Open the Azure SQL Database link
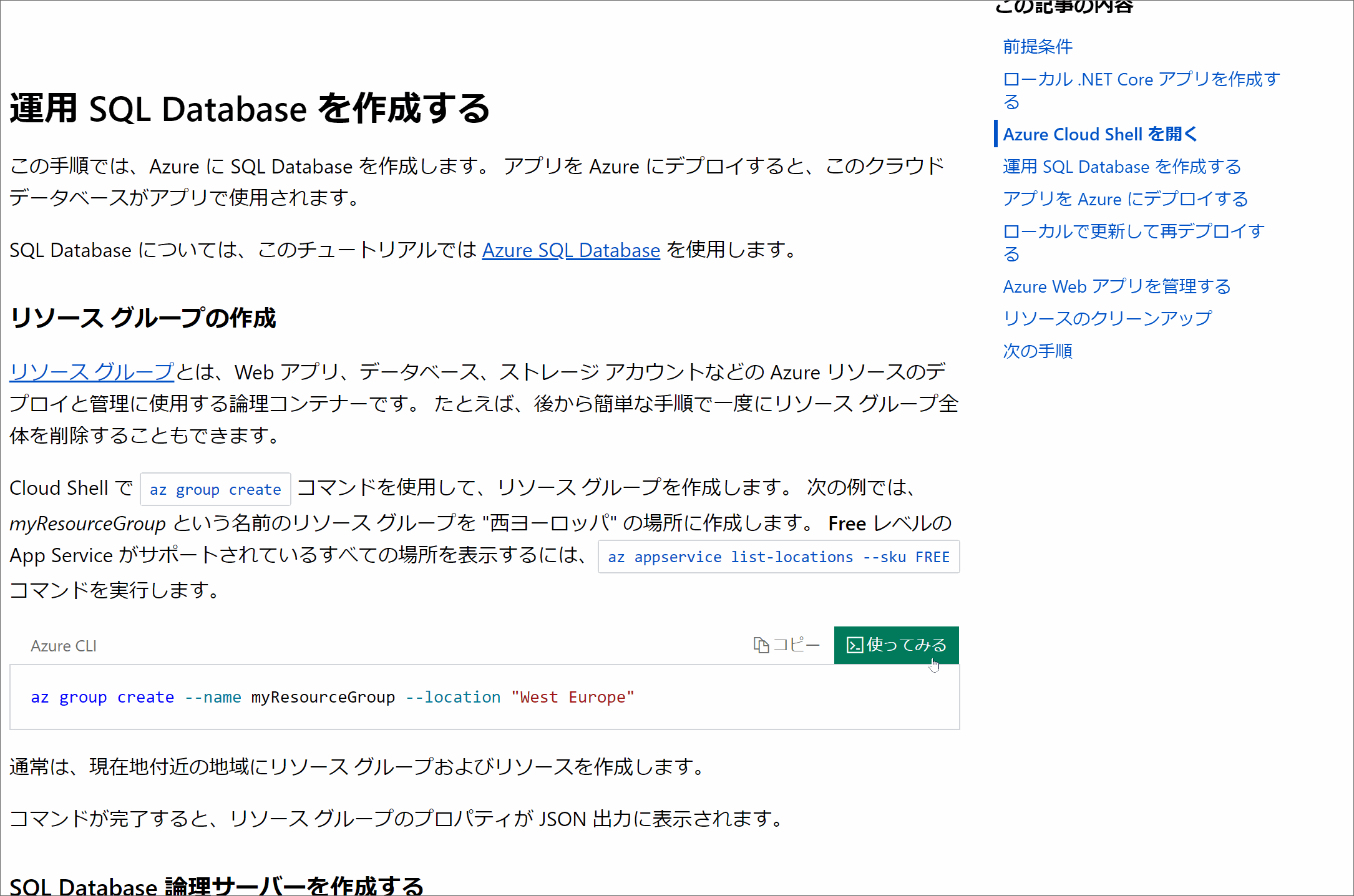Image resolution: width=1354 pixels, height=896 pixels. pyautogui.click(x=571, y=250)
